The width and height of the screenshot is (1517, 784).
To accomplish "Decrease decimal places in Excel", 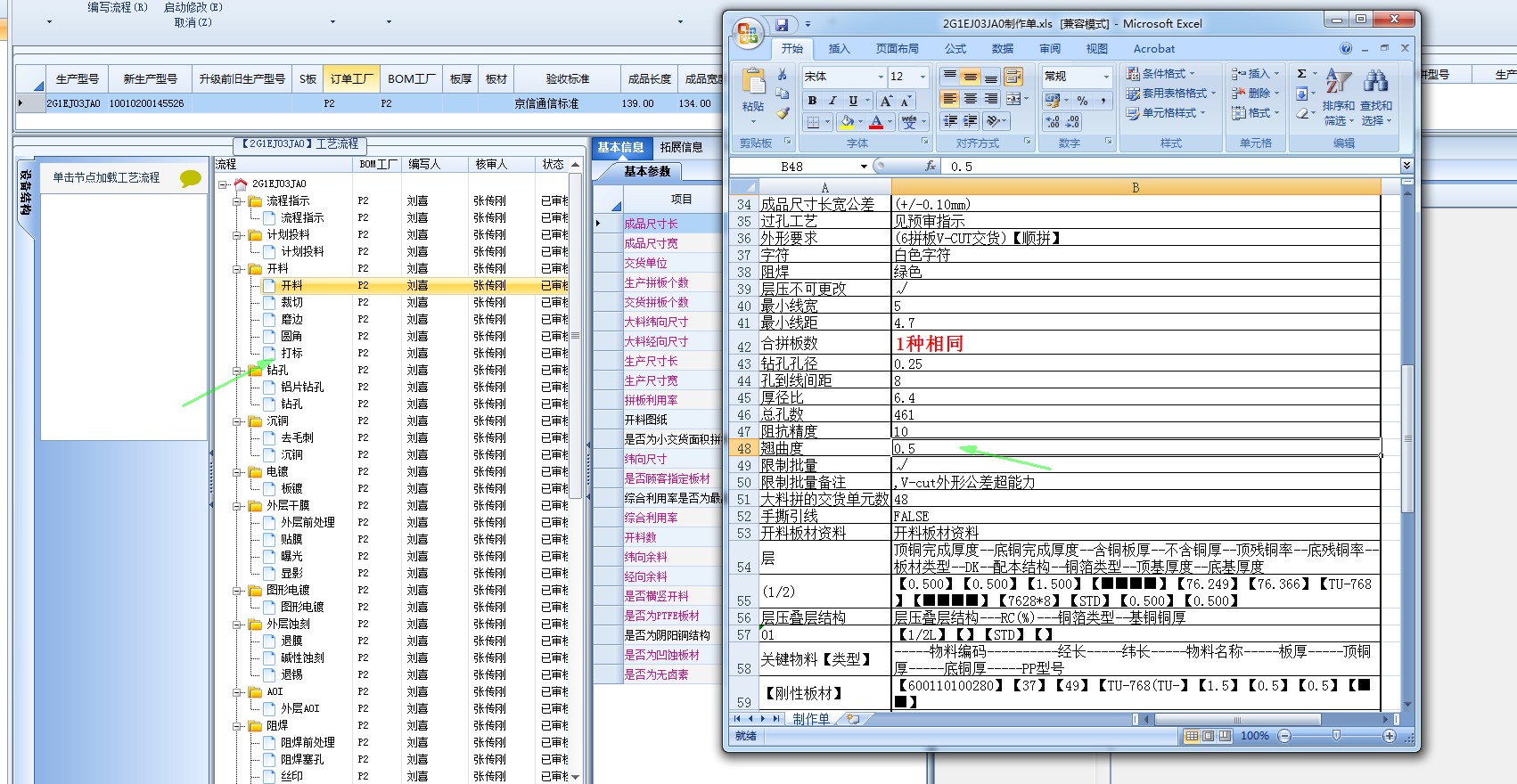I will [1073, 122].
